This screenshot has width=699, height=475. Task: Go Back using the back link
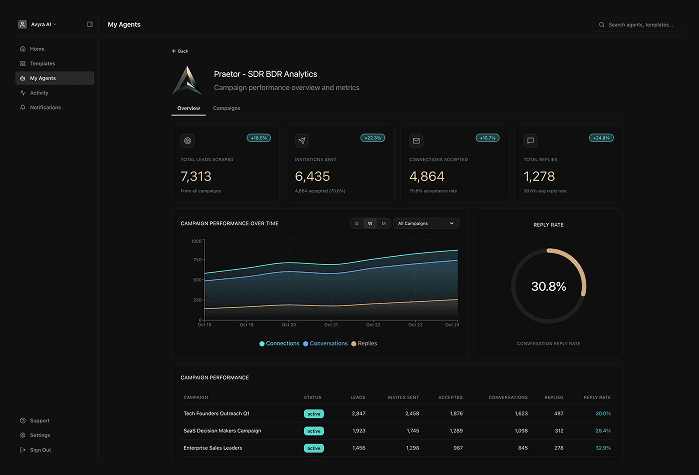click(180, 50)
